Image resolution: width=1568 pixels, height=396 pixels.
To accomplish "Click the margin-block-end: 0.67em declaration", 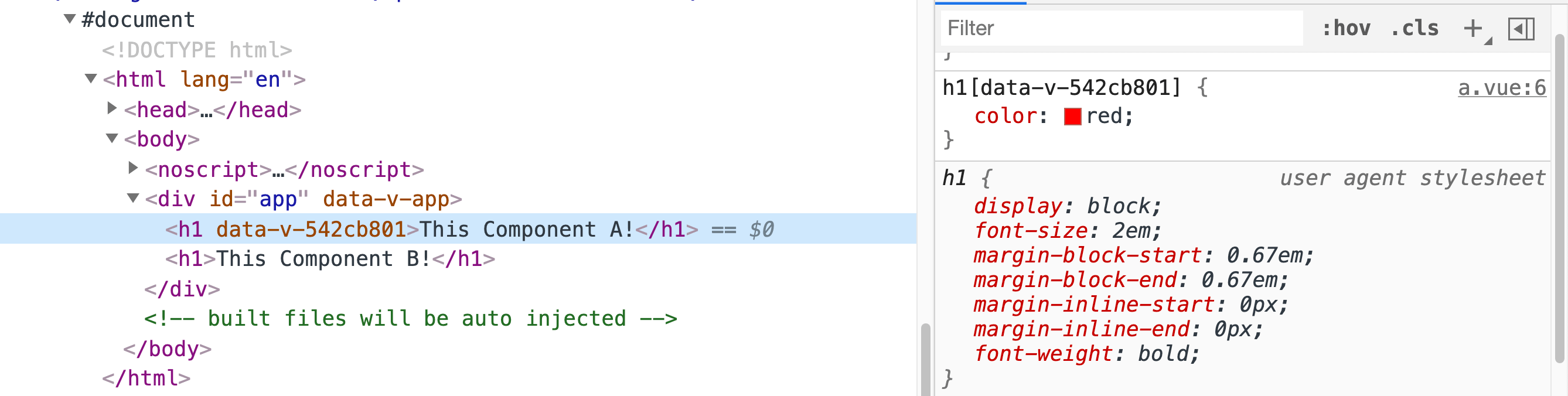I will 1131,280.
